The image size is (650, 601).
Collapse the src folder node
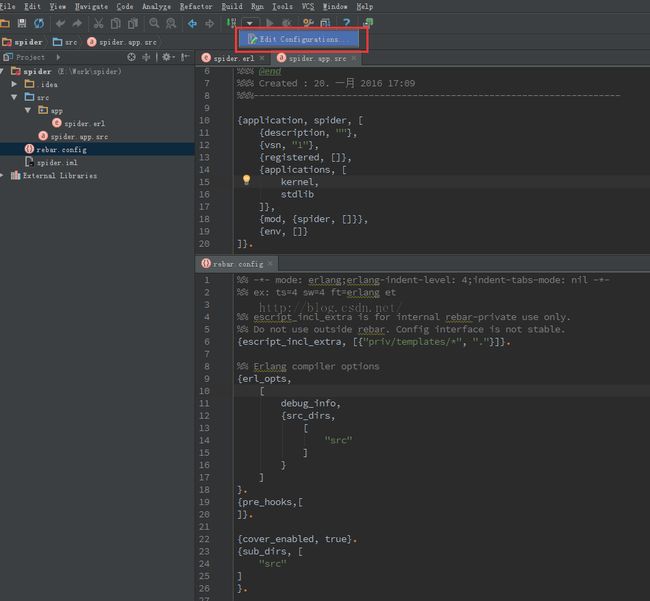(x=15, y=97)
